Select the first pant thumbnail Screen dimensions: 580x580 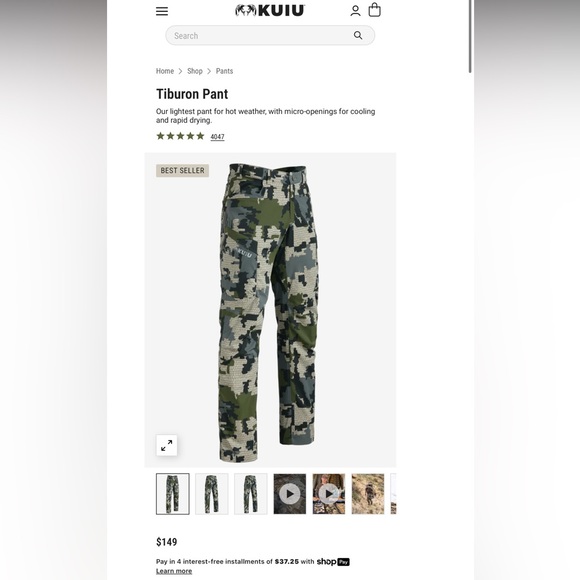(173, 494)
